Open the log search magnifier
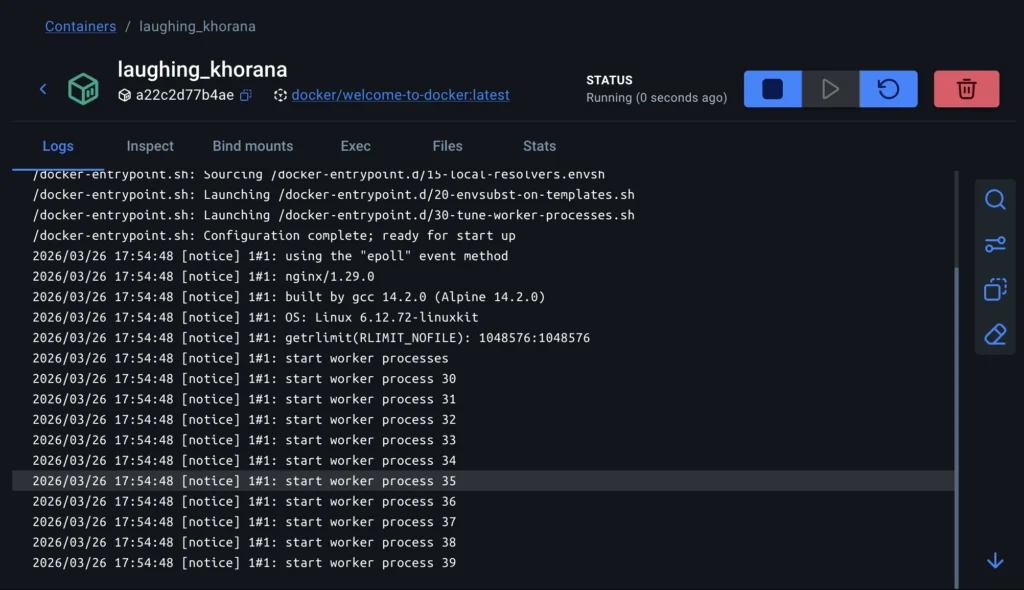The image size is (1024, 590). click(995, 200)
